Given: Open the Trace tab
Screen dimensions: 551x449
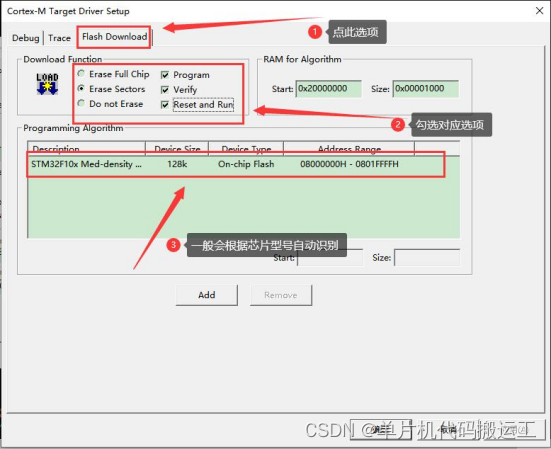Looking at the screenshot, I should pyautogui.click(x=59, y=38).
